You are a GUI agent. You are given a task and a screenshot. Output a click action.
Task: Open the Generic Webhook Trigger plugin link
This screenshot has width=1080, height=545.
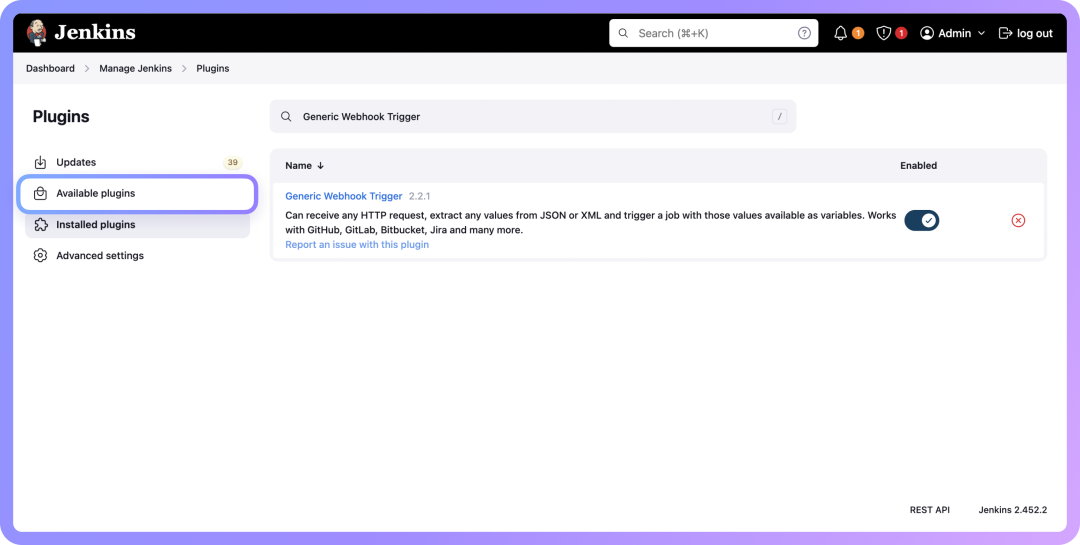pos(344,196)
